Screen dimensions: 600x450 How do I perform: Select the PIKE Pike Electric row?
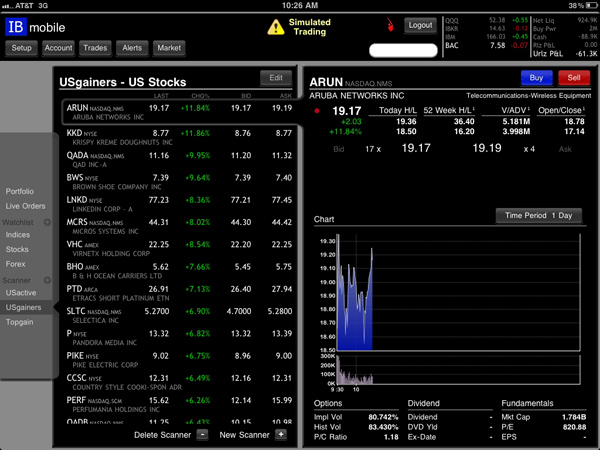coord(179,360)
